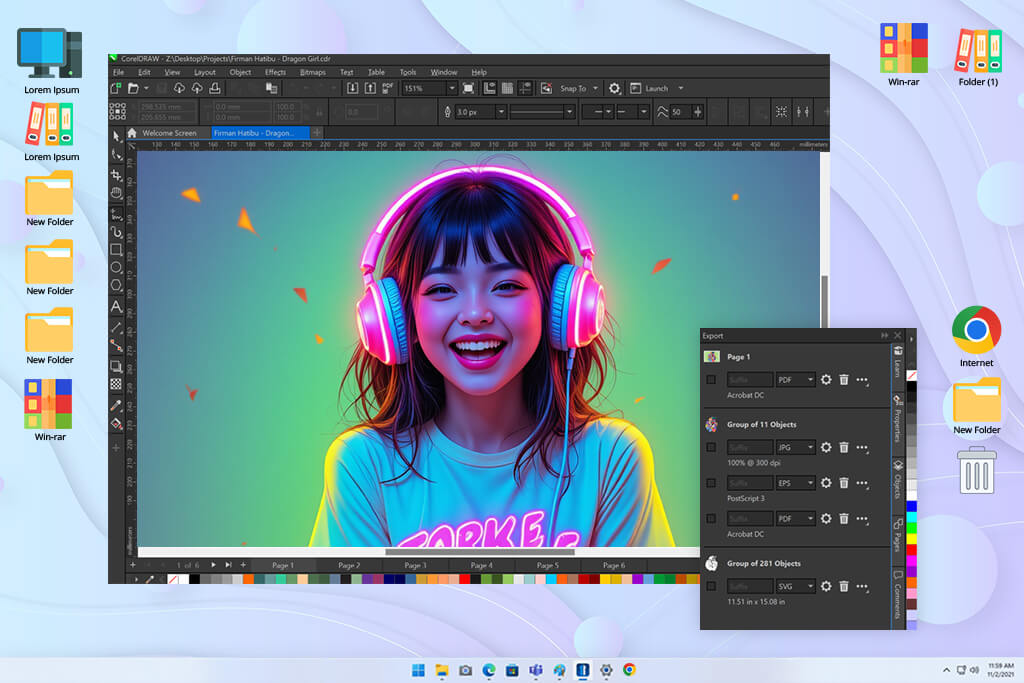Delete the SVG export row

pos(844,586)
